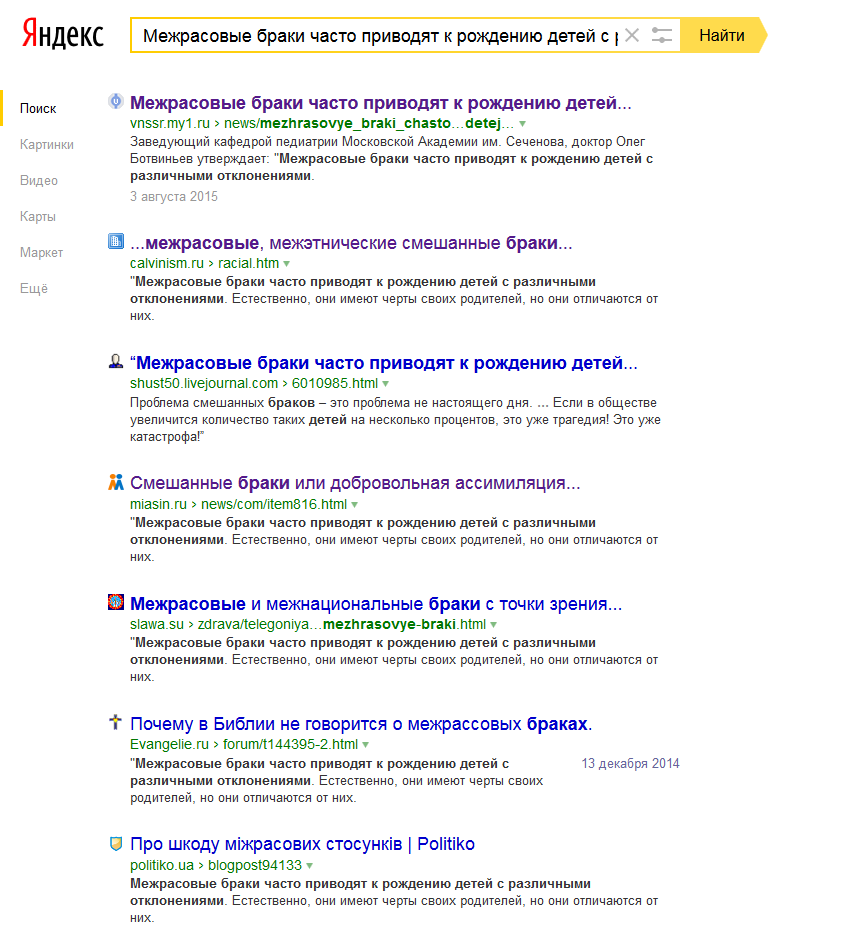This screenshot has height=943, width=850.
Task: Open the vnssr.my1.ru result title link
Action: click(x=381, y=103)
